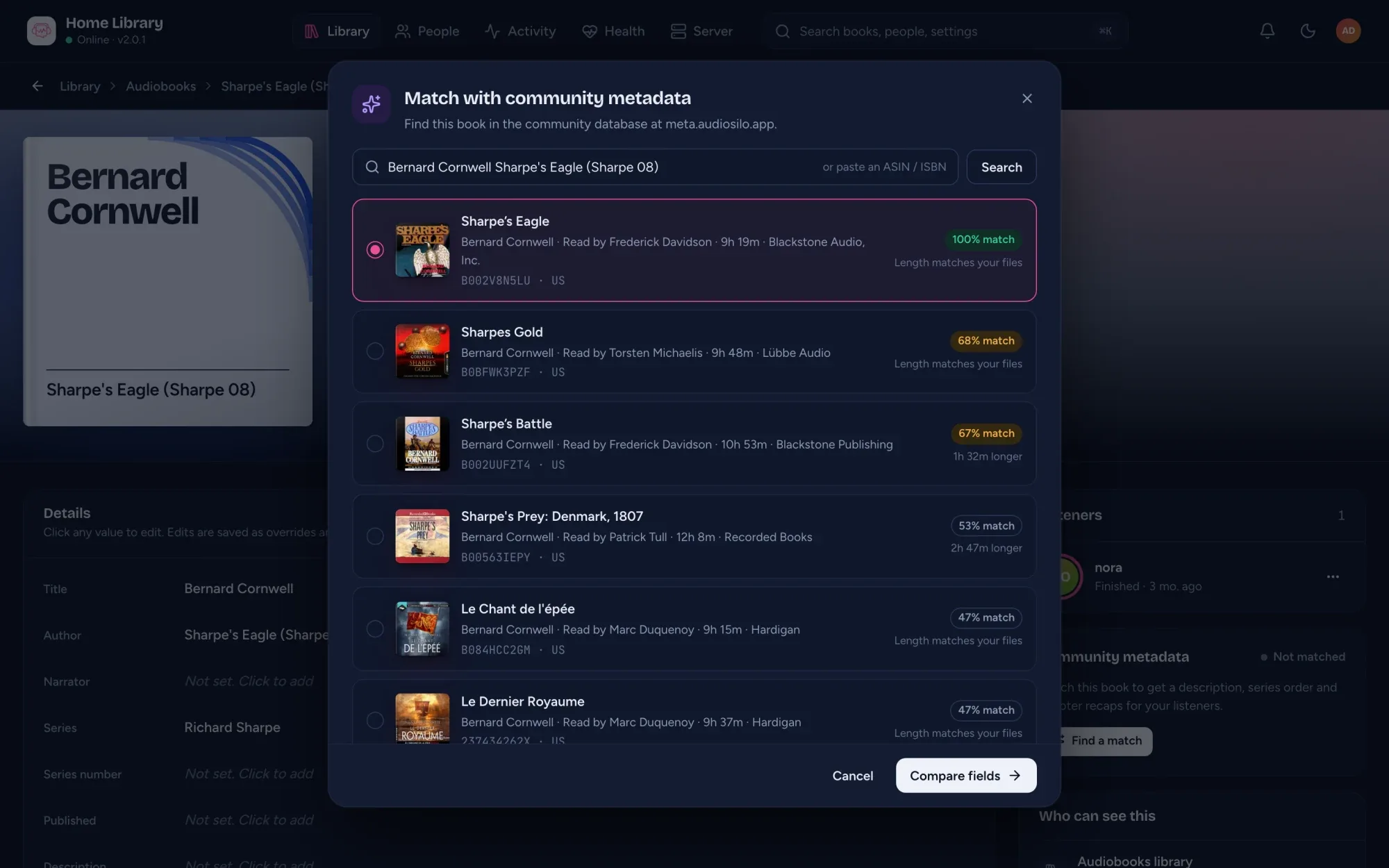Image resolution: width=1389 pixels, height=868 pixels.
Task: Click the global search magnifier icon
Action: click(x=783, y=31)
